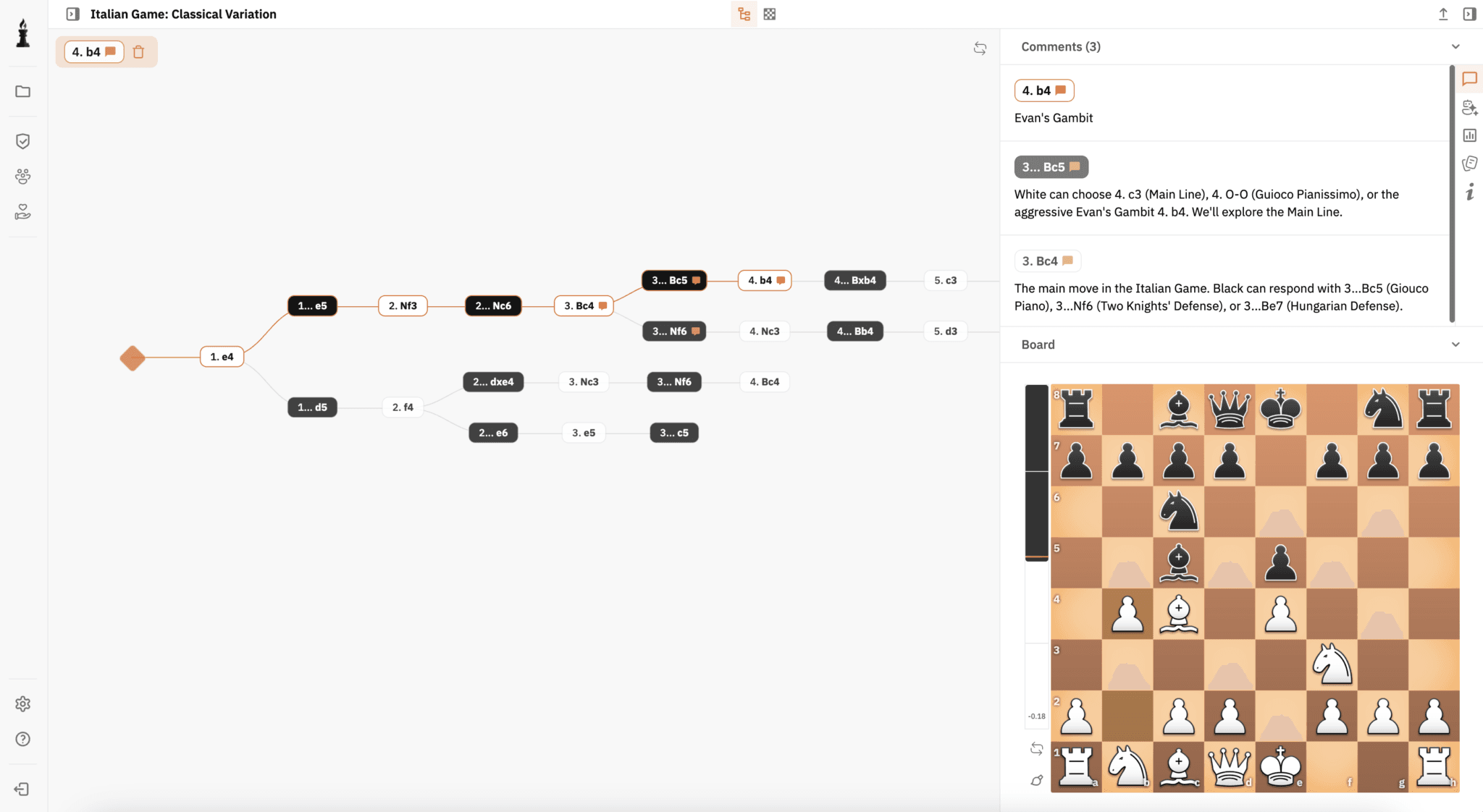Select the 1. e4 node
The width and height of the screenshot is (1483, 812).
pyautogui.click(x=222, y=357)
